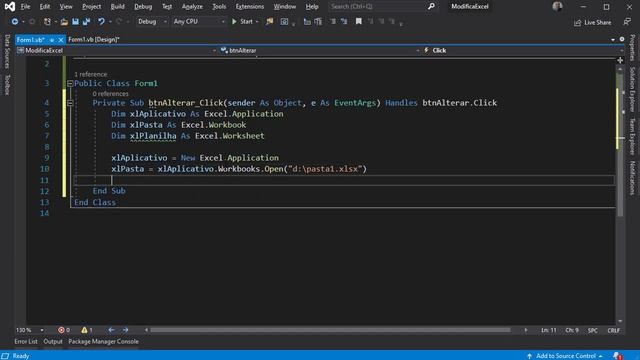
Task: Click the search magnifier icon
Action: (431, 7)
